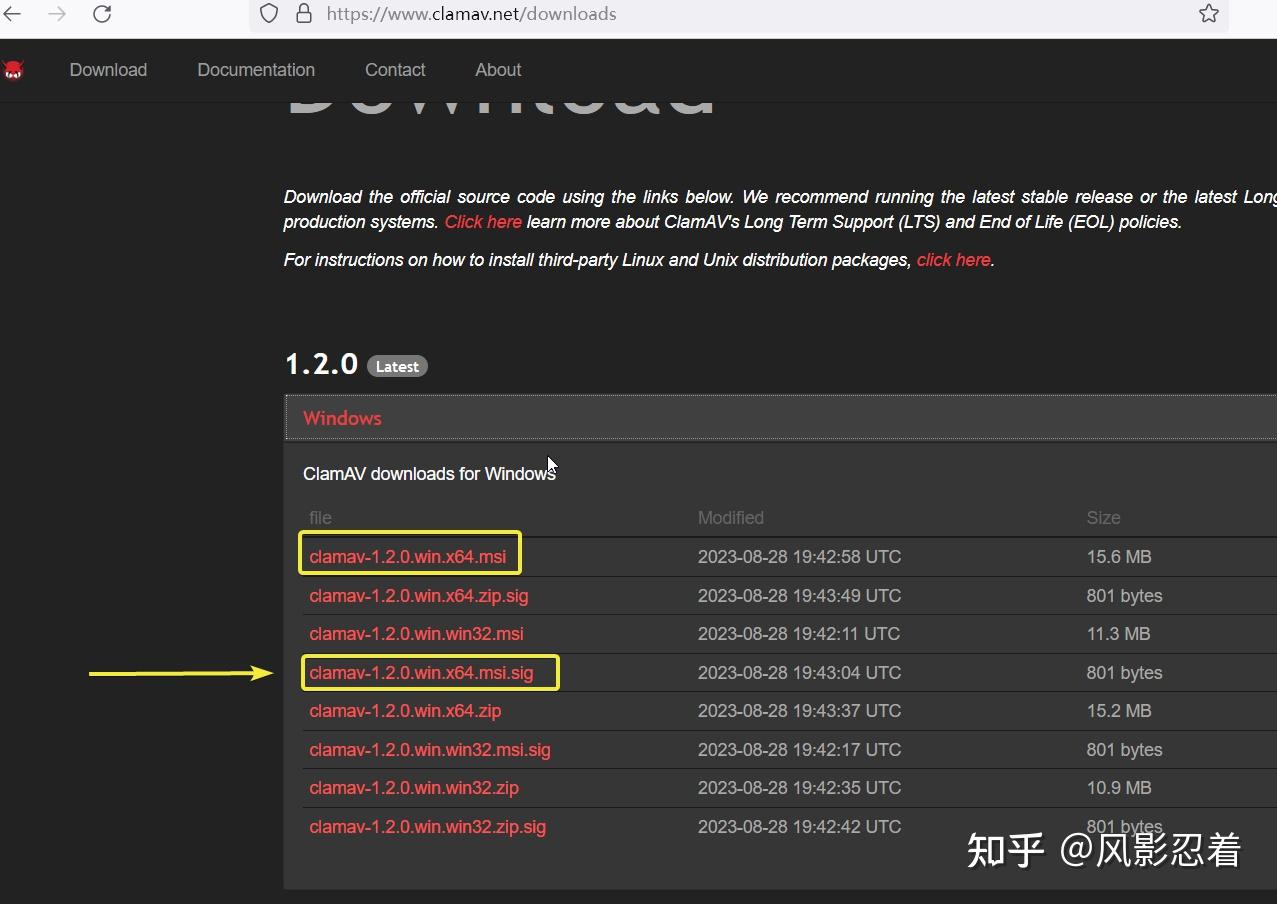This screenshot has height=904, width=1277.
Task: Open the About nav menu
Action: (x=498, y=70)
